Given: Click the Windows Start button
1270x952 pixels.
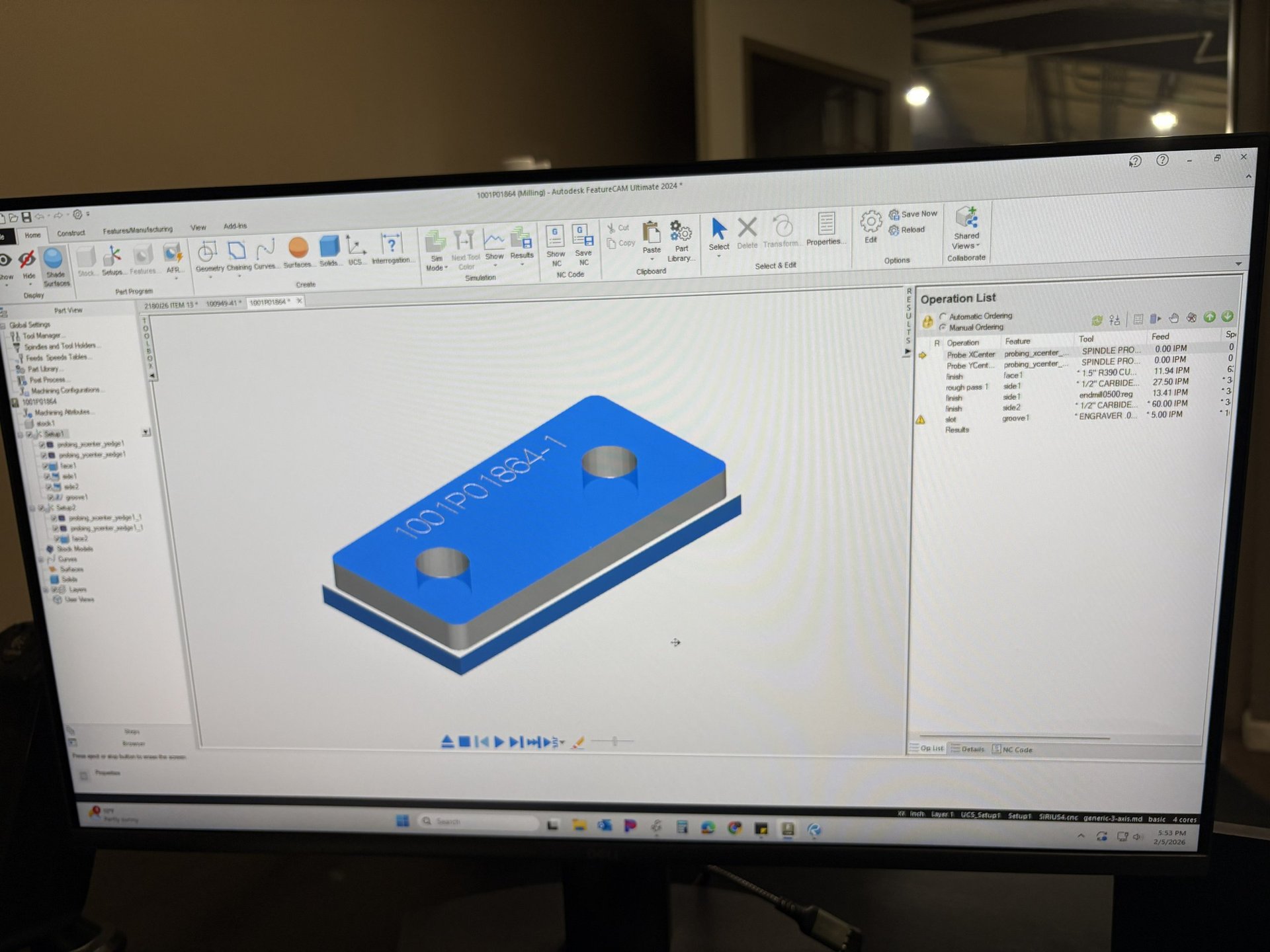Looking at the screenshot, I should 402,820.
